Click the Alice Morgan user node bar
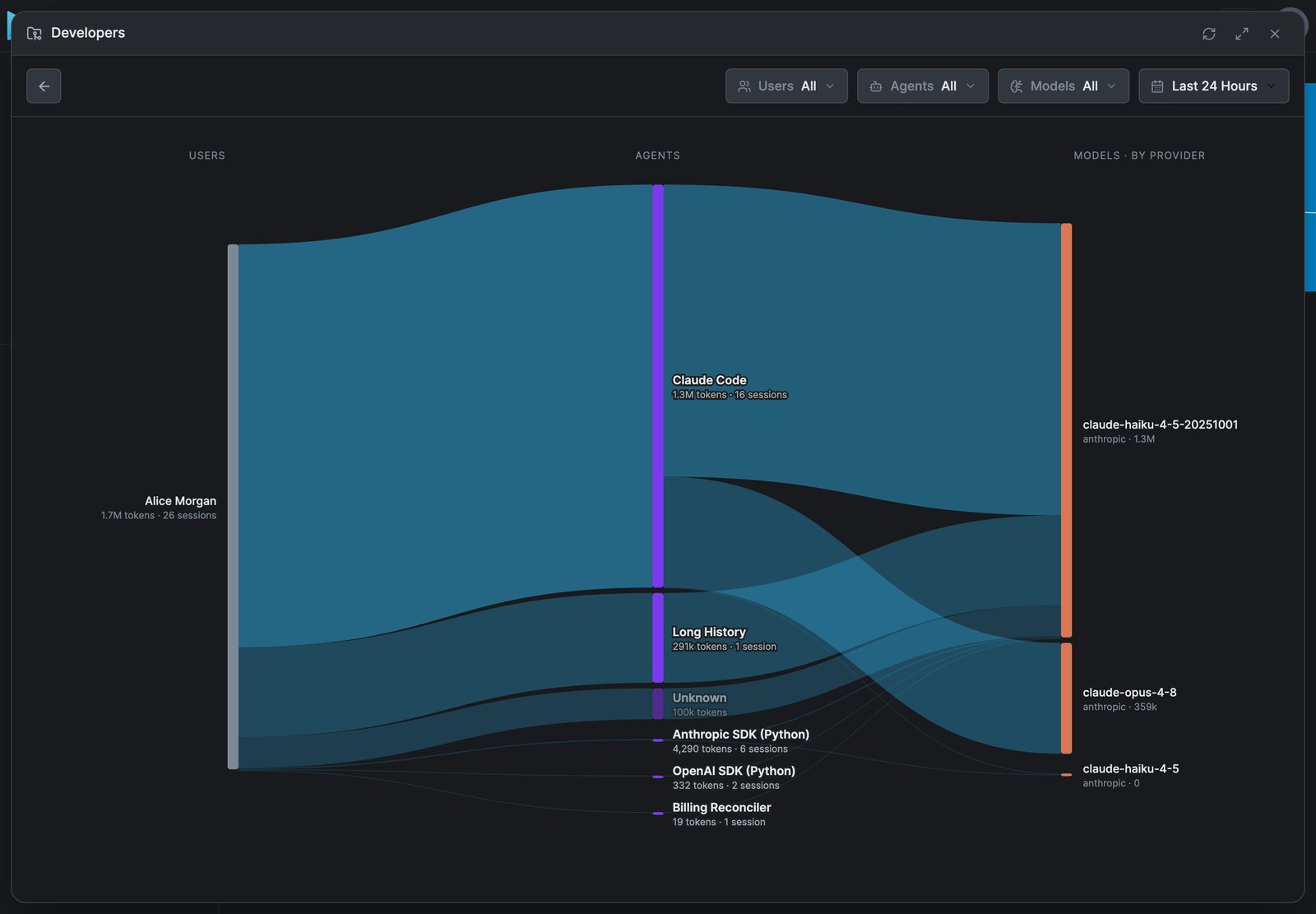The height and width of the screenshot is (914, 1316). [233, 507]
